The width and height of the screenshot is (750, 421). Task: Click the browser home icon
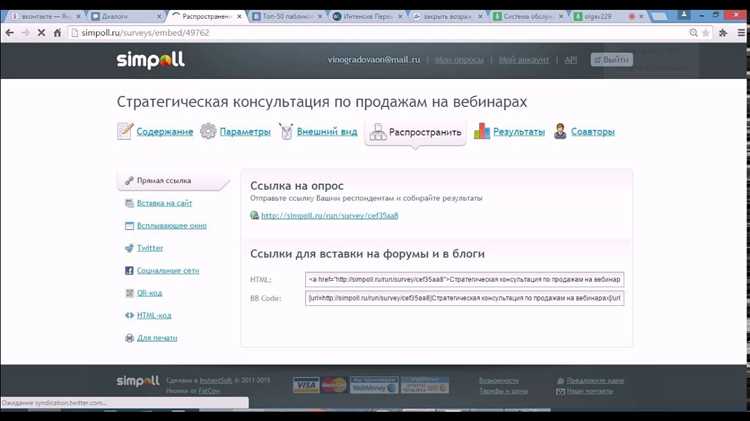point(57,33)
